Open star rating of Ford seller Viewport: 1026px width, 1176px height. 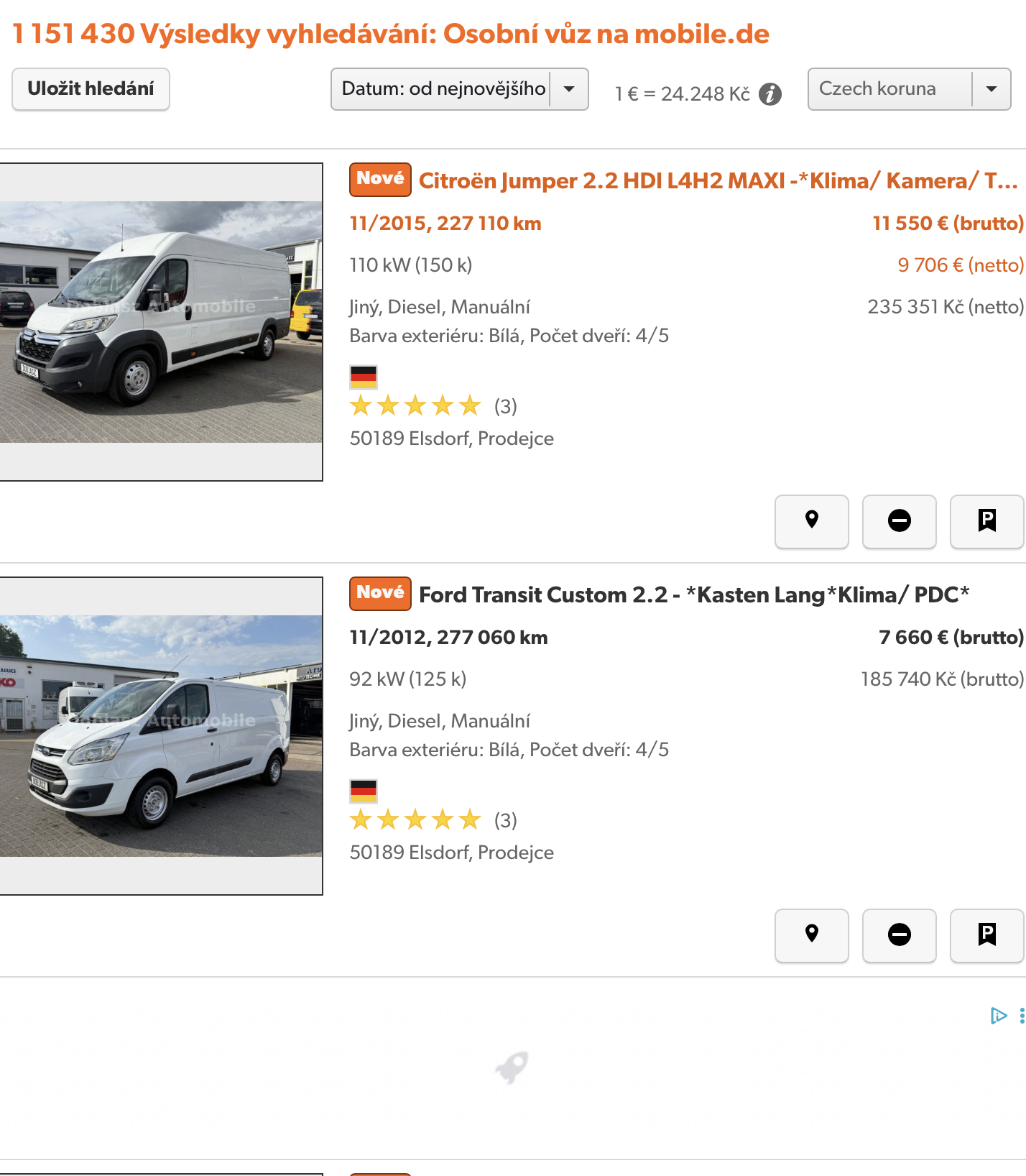tap(415, 820)
